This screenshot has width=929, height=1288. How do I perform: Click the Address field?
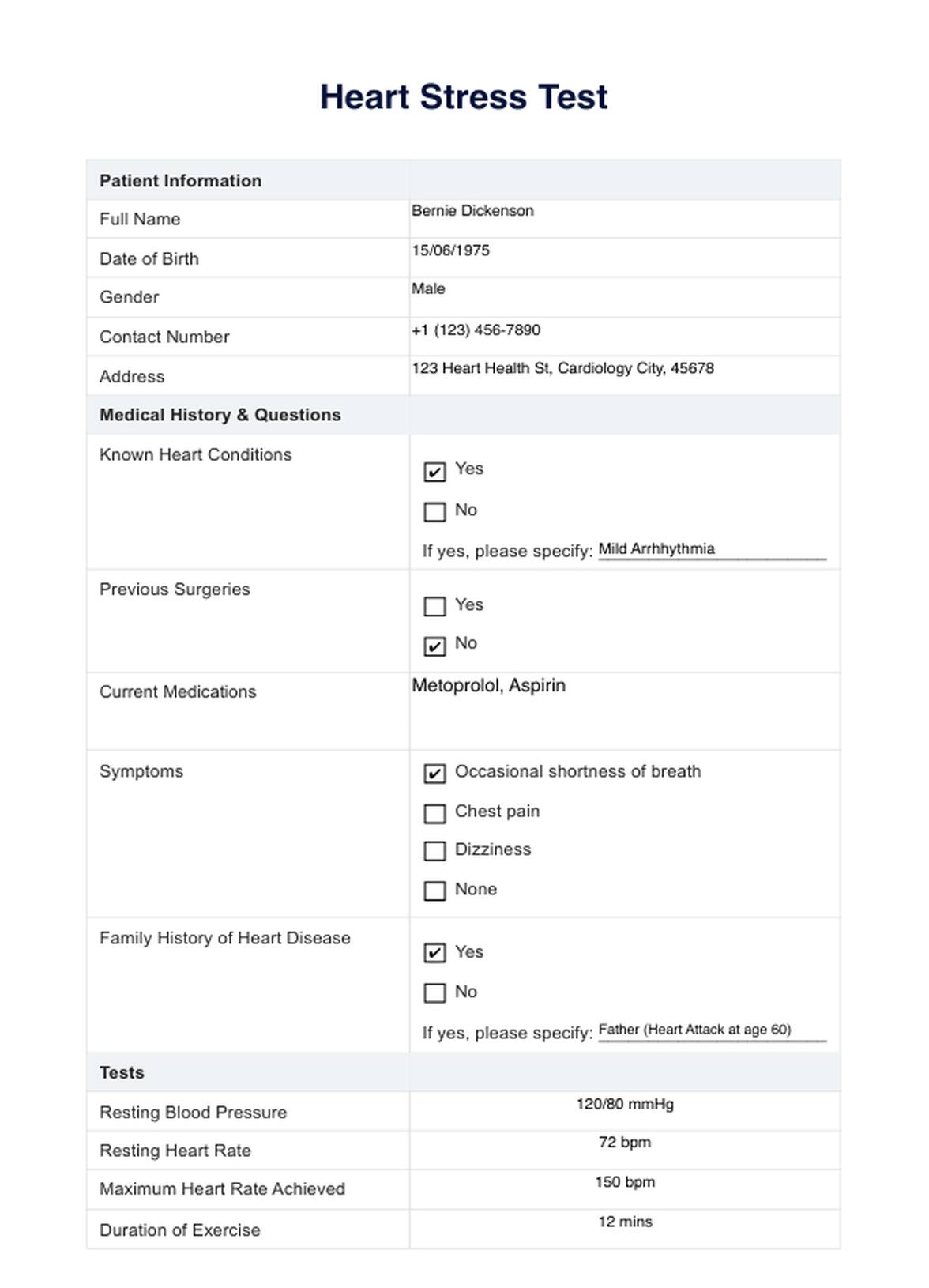pyautogui.click(x=624, y=375)
